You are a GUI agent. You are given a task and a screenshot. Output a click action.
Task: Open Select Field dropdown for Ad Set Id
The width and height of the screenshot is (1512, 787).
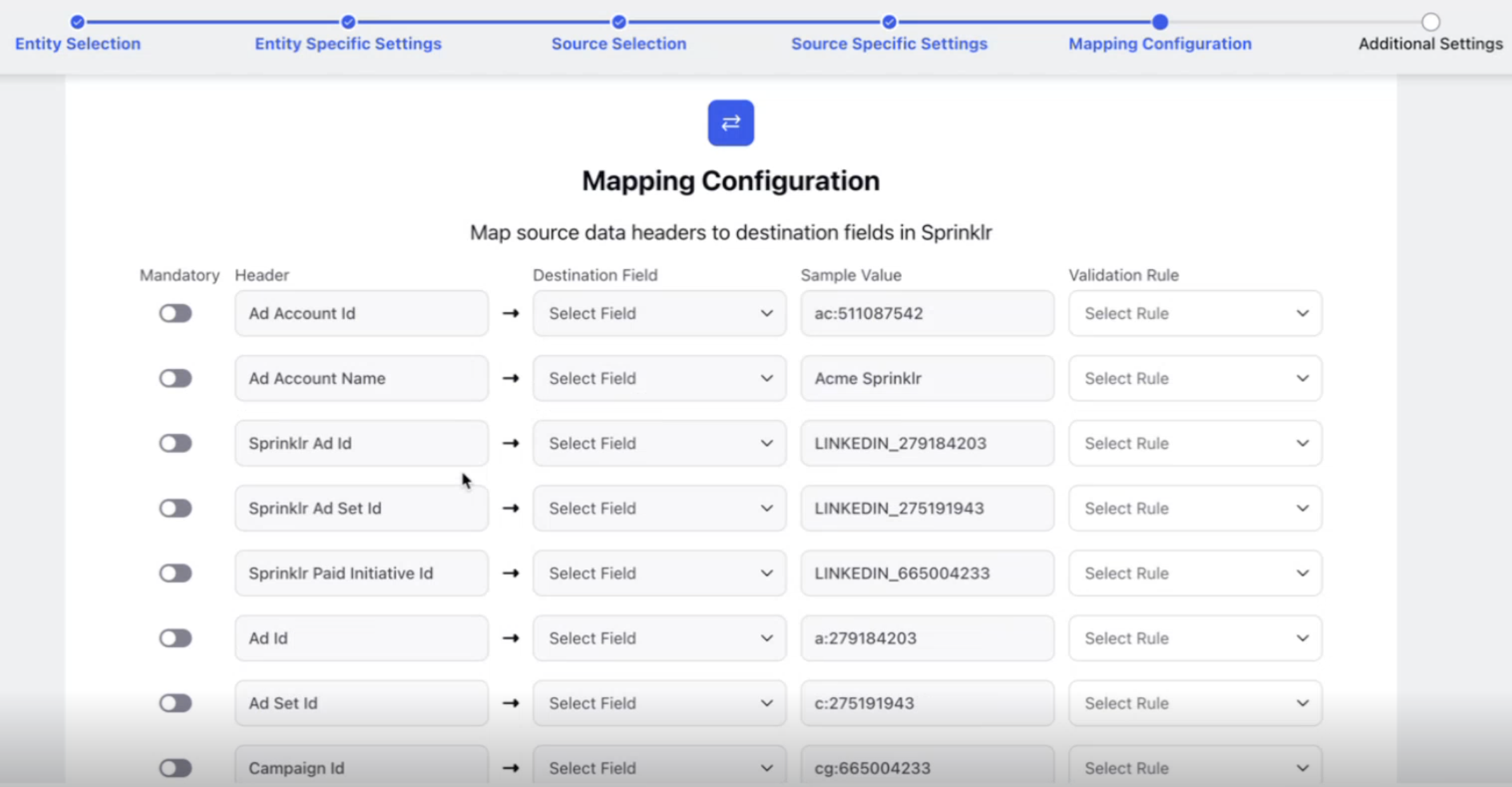(659, 703)
